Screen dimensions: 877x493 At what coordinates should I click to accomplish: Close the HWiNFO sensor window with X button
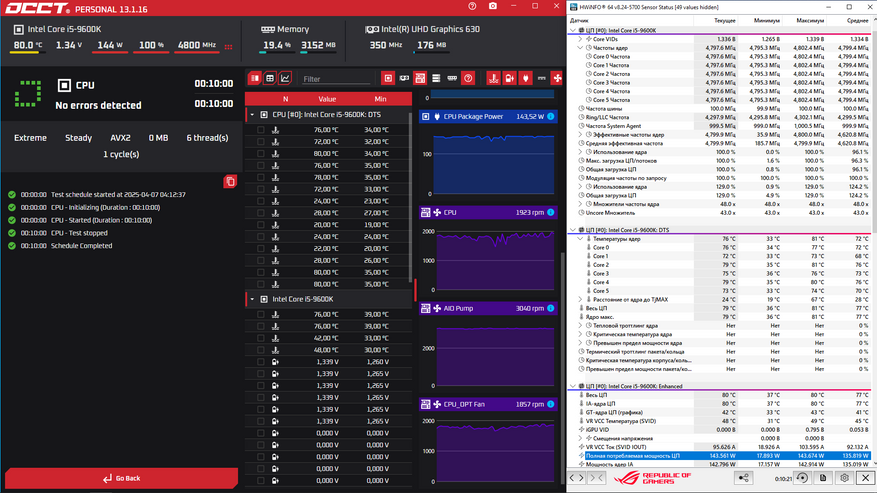865,478
